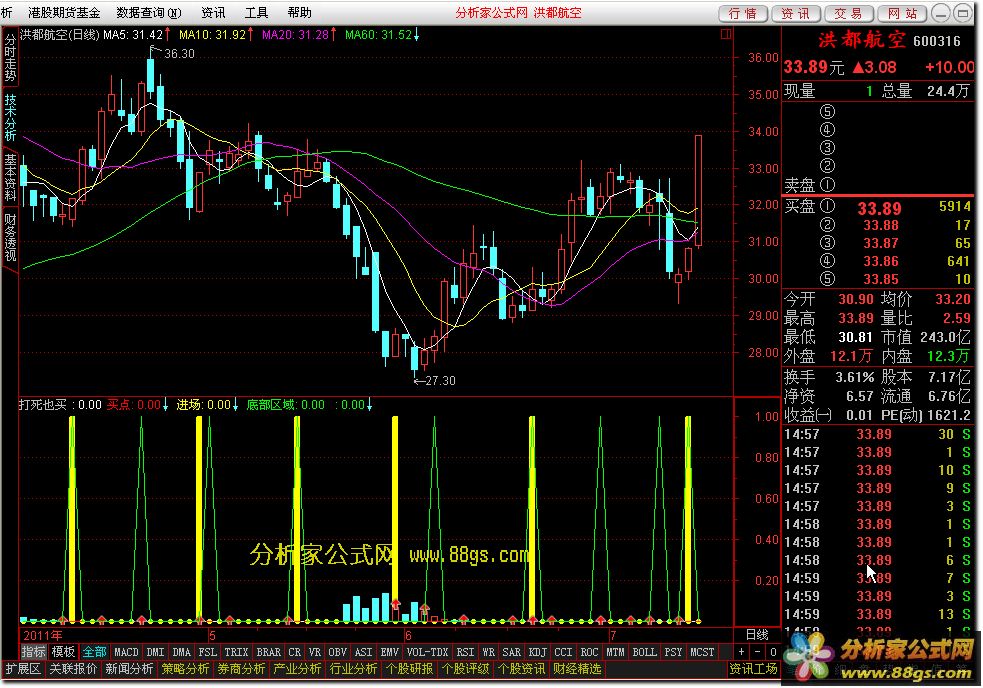Select the DMA indicator
The image size is (983, 688).
(x=181, y=652)
